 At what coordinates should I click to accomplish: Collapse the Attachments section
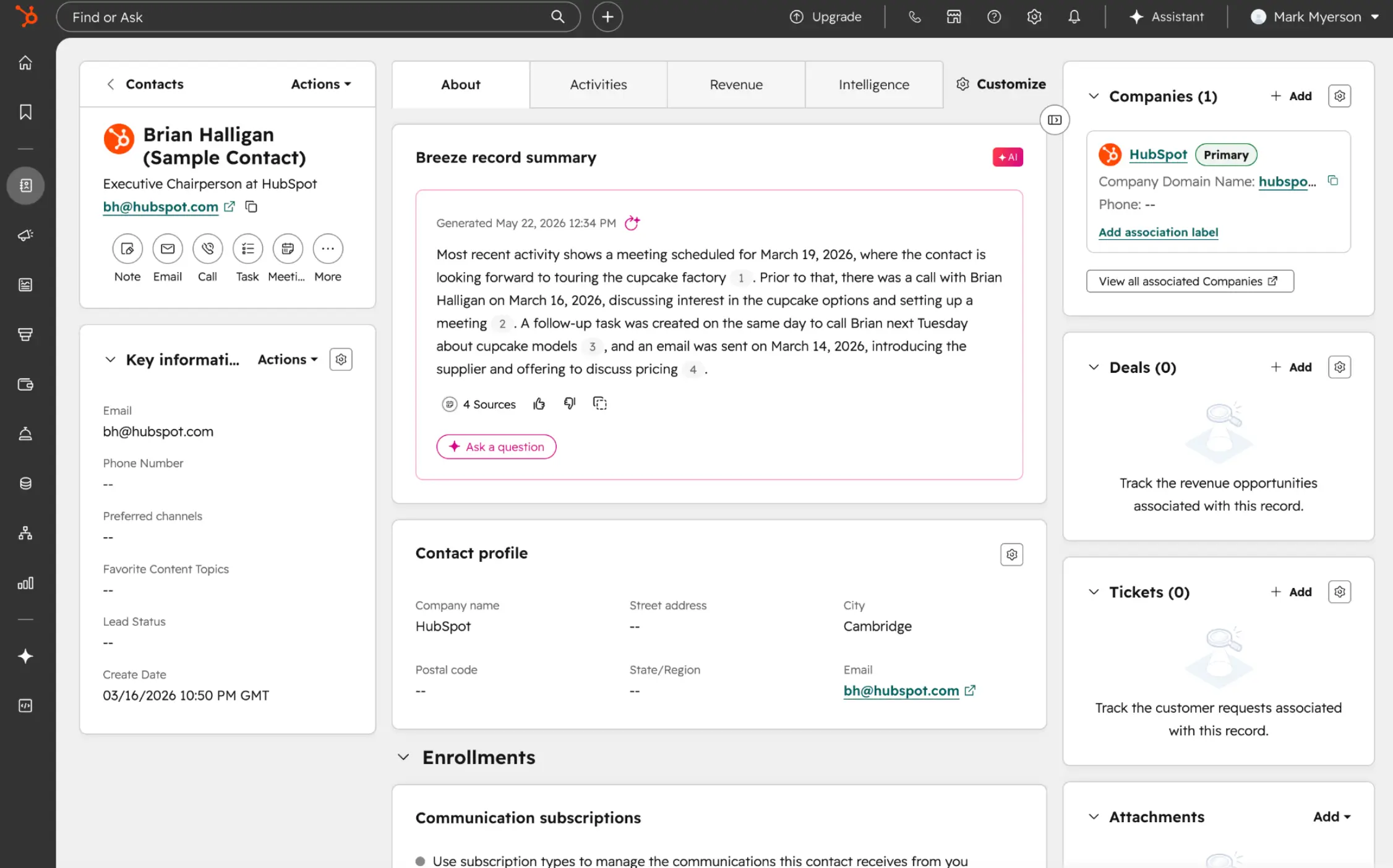[1094, 817]
